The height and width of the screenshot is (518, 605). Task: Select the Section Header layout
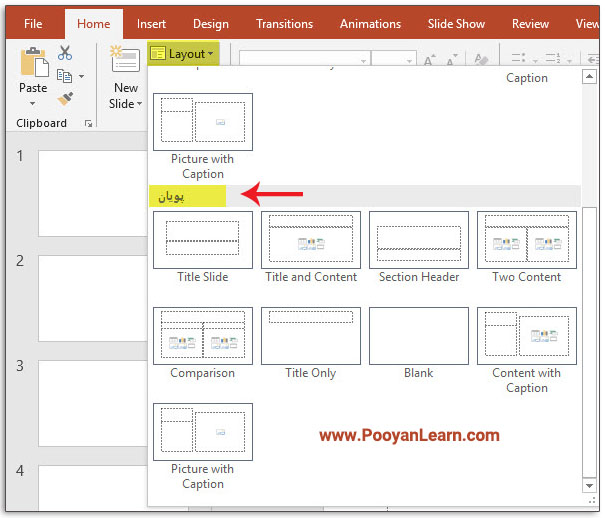pyautogui.click(x=419, y=248)
